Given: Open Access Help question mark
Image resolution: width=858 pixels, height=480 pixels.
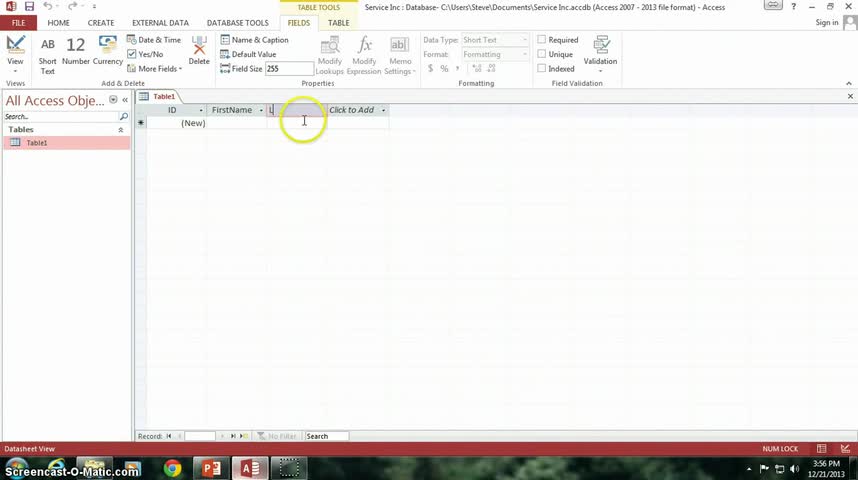Looking at the screenshot, I should click(x=793, y=7).
